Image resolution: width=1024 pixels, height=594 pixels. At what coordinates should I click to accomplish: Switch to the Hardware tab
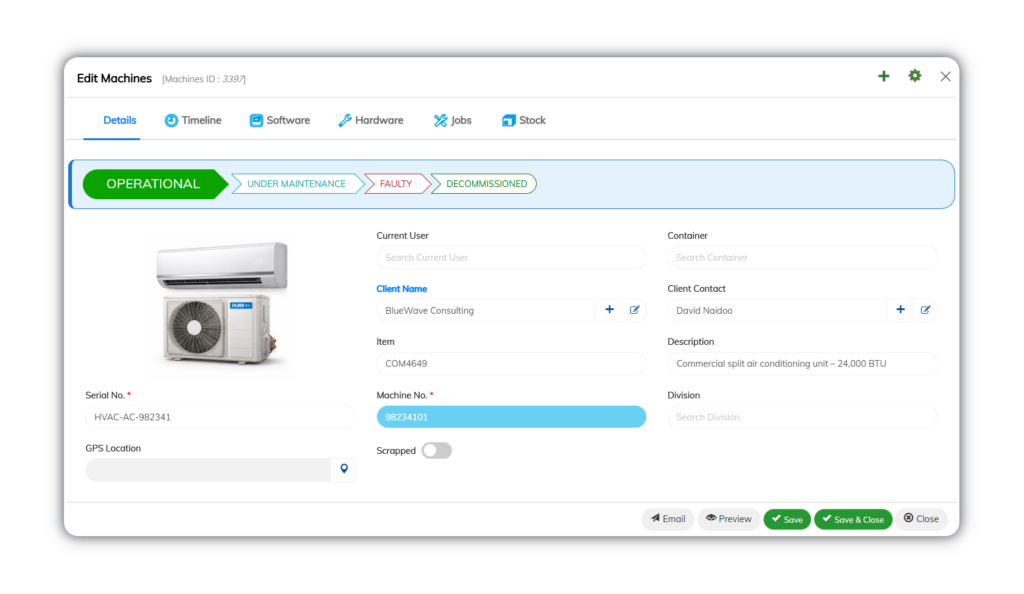coord(371,120)
